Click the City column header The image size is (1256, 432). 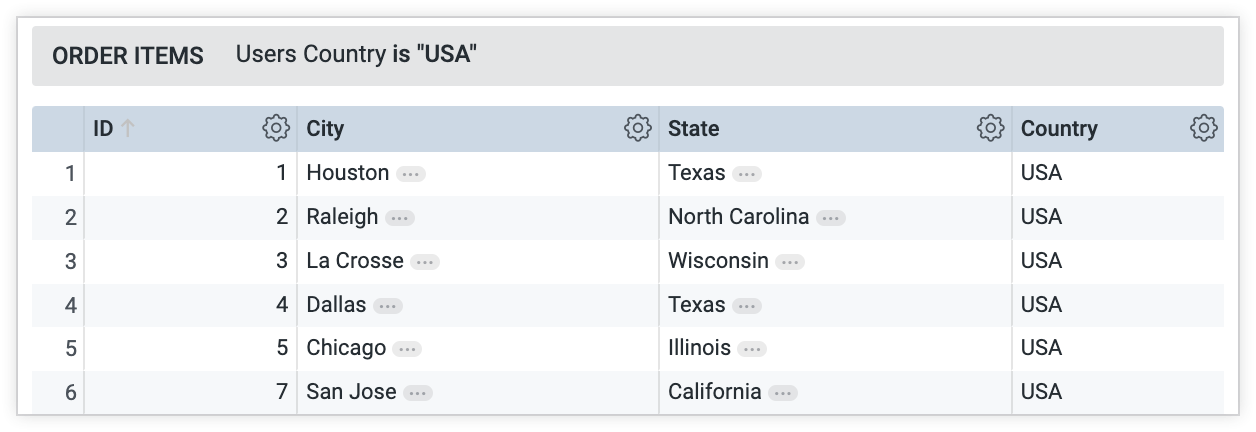325,129
